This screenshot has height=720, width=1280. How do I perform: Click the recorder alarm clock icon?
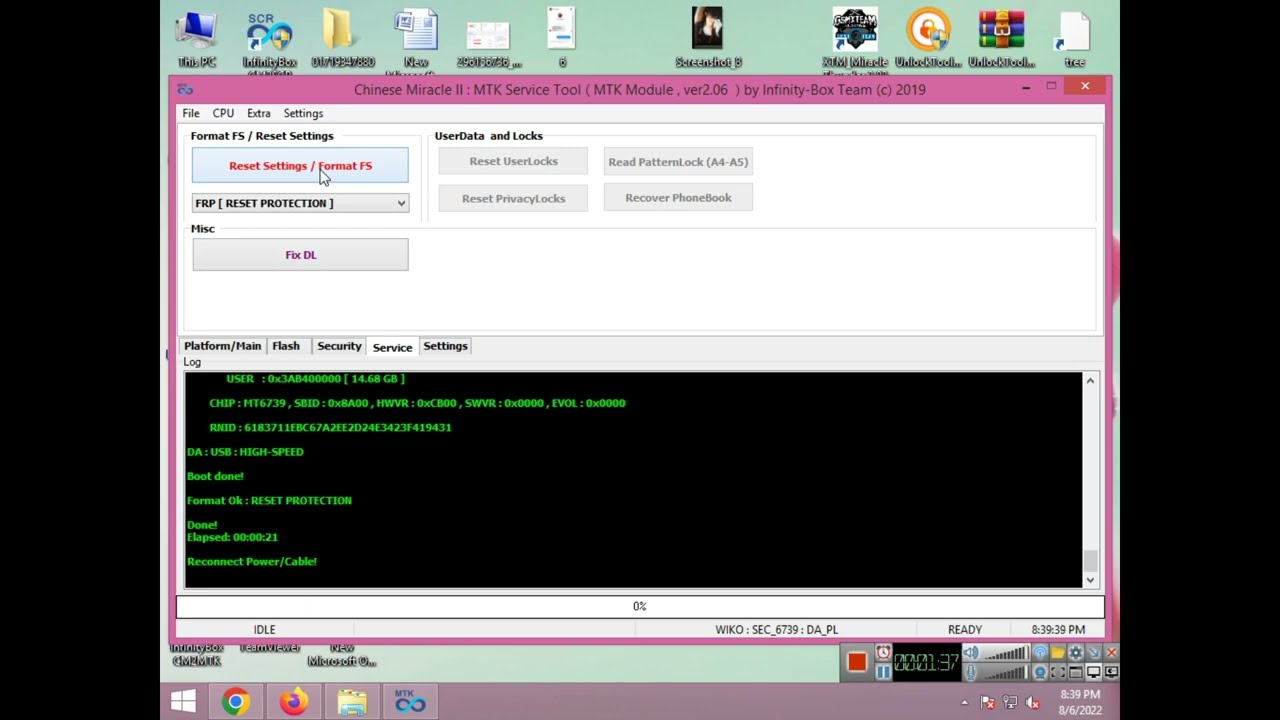point(884,652)
